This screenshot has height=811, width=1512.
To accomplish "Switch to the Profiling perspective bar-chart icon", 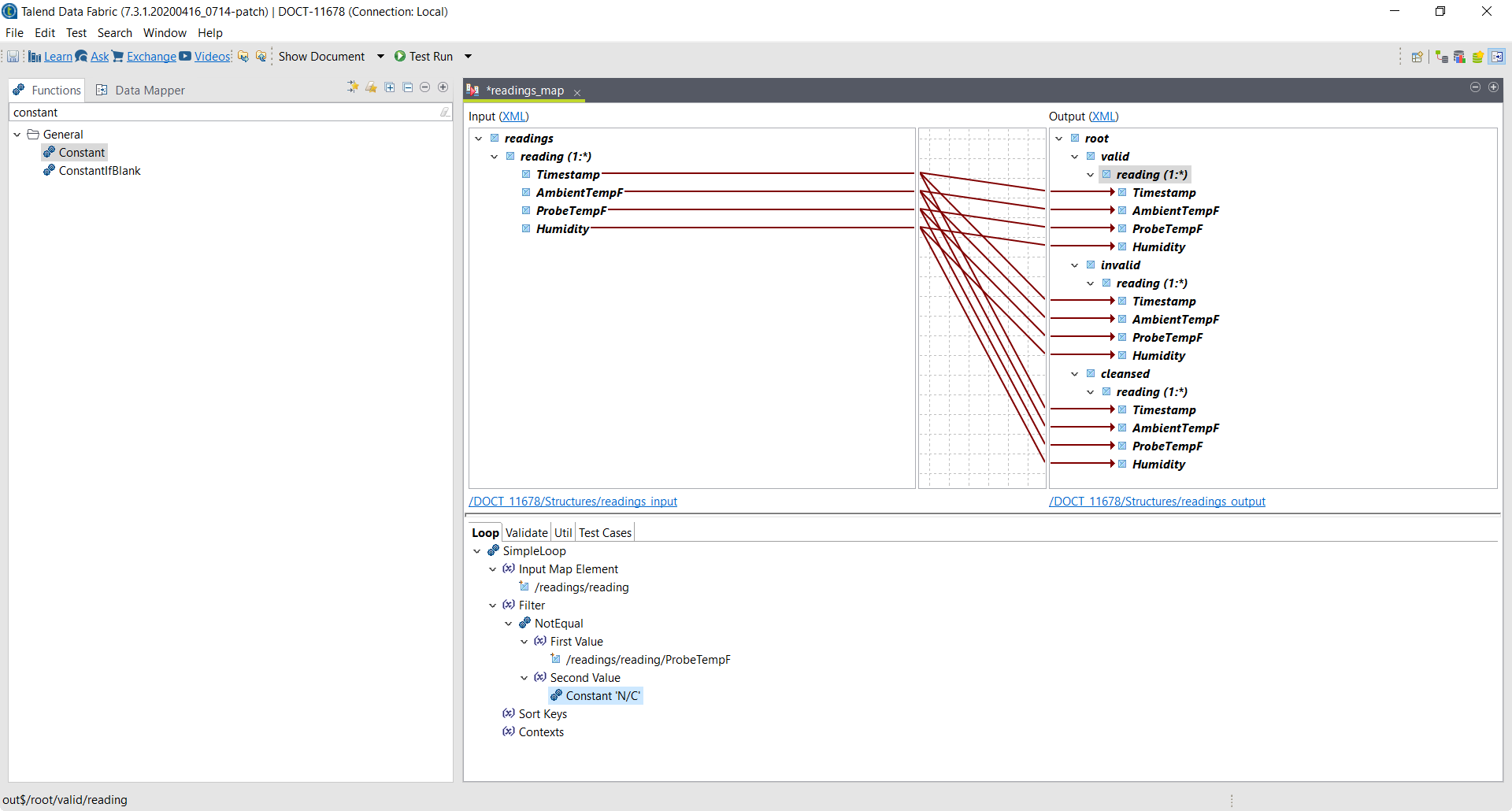I will pyautogui.click(x=1459, y=57).
